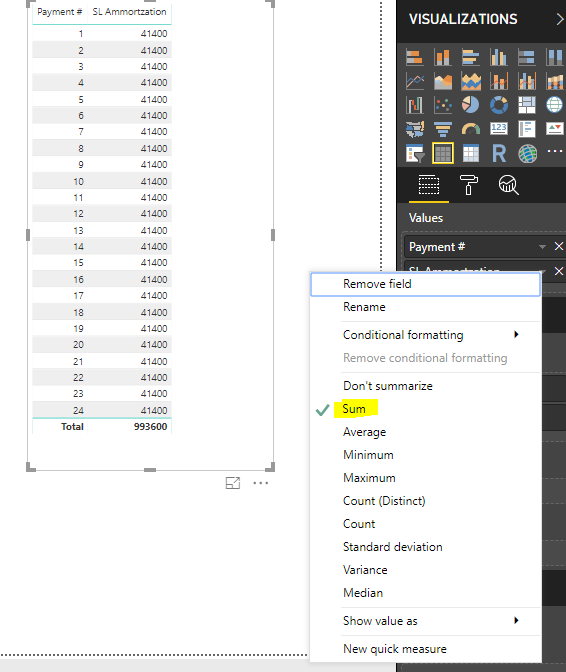Choose Remove field from context menu
This screenshot has width=566, height=672.
[425, 284]
